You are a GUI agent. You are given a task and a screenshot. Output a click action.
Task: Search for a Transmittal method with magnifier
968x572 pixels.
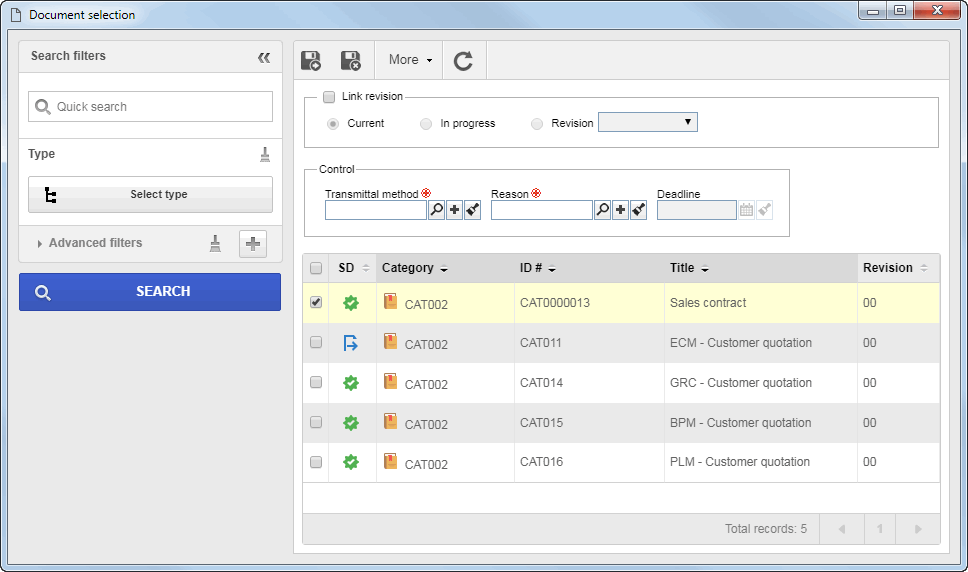coord(436,210)
